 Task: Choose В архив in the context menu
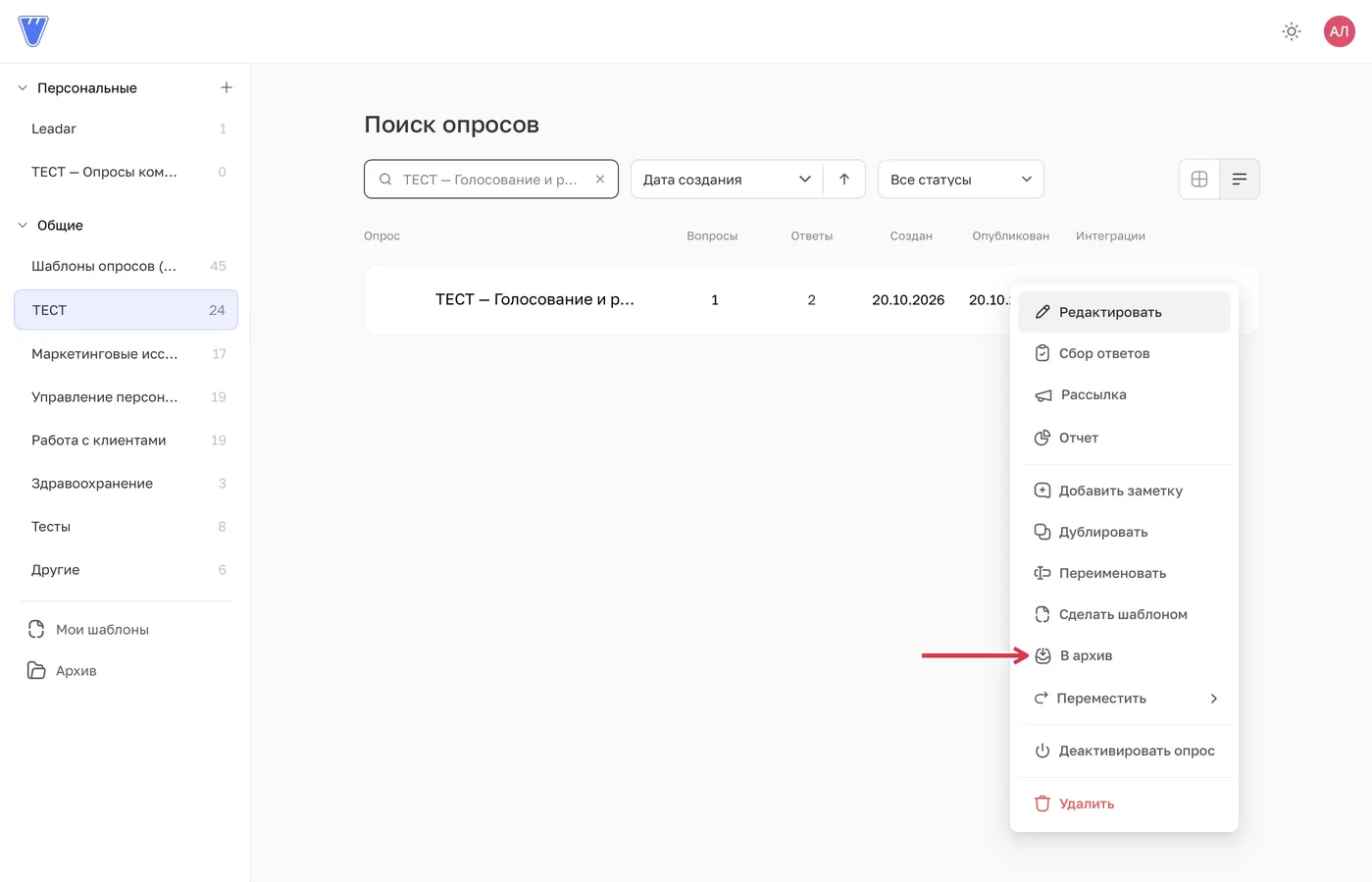1124,655
